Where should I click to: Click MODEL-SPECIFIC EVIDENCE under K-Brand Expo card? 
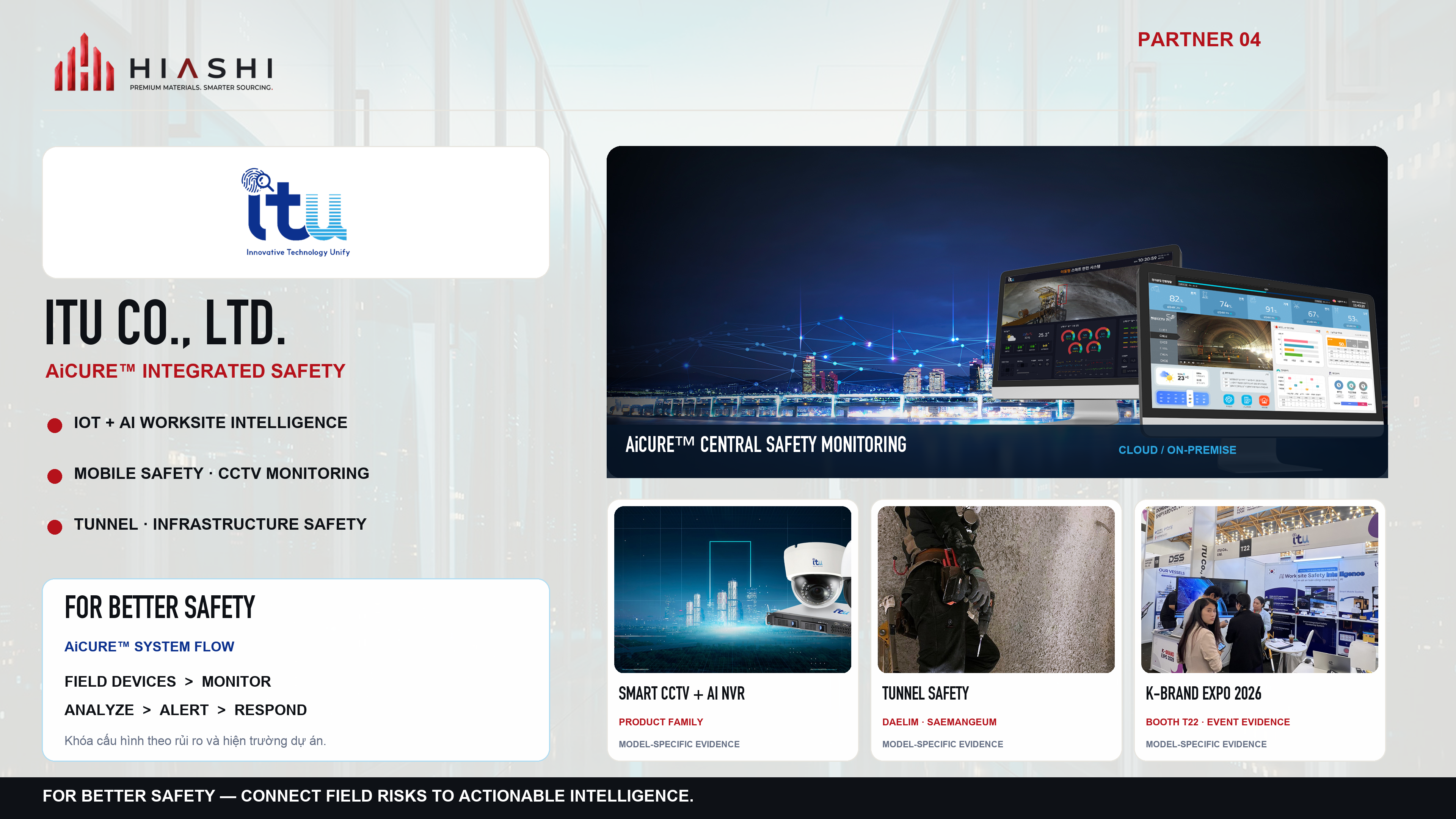[1206, 744]
